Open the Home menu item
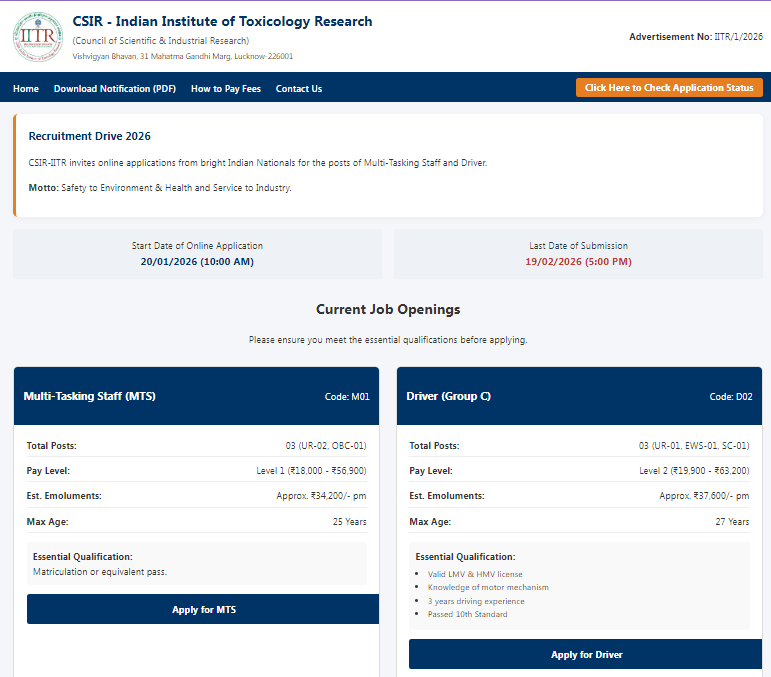The width and height of the screenshot is (771, 677). click(x=26, y=88)
